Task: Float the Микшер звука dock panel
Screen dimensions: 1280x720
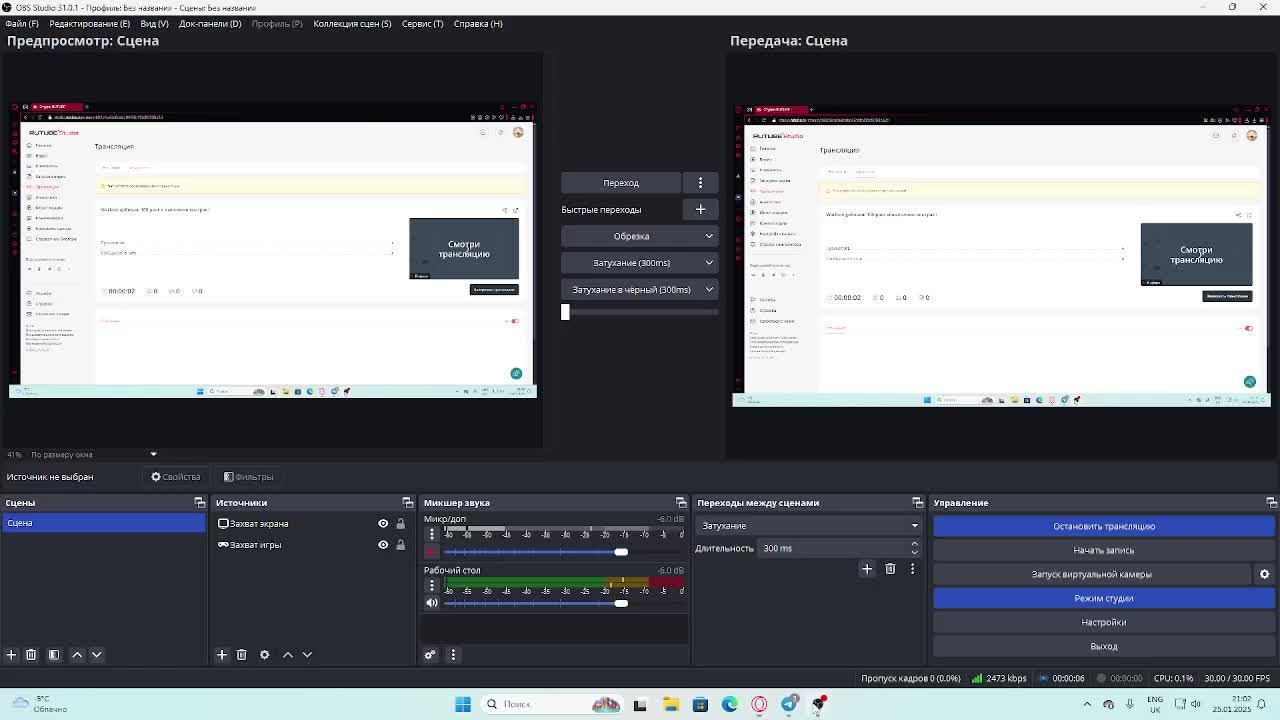Action: (681, 503)
